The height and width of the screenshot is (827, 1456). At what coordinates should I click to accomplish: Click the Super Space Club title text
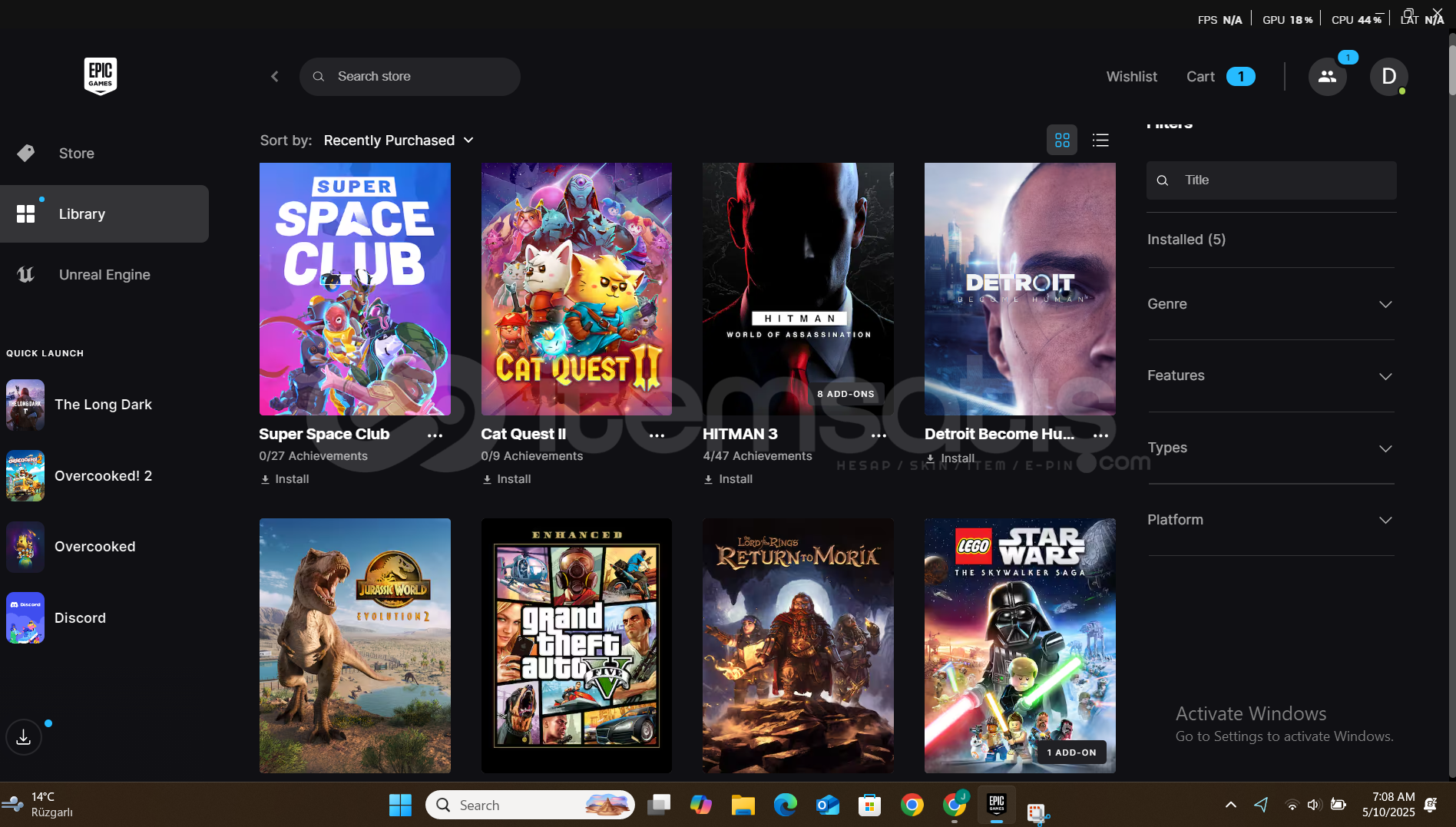324,434
